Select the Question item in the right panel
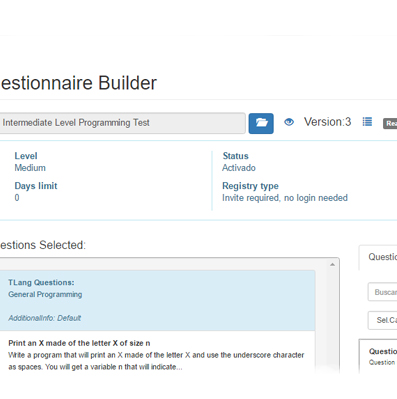 [x=382, y=356]
